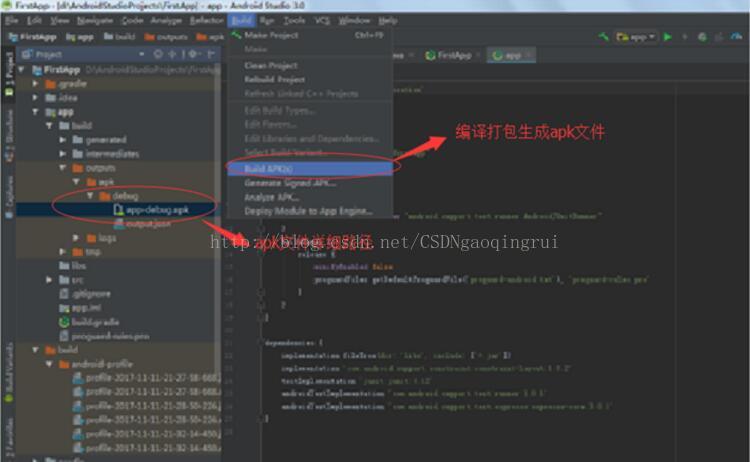This screenshot has height=462, width=750.
Task: Choose Deploy Module to App Engine entry
Action: pyautogui.click(x=310, y=211)
